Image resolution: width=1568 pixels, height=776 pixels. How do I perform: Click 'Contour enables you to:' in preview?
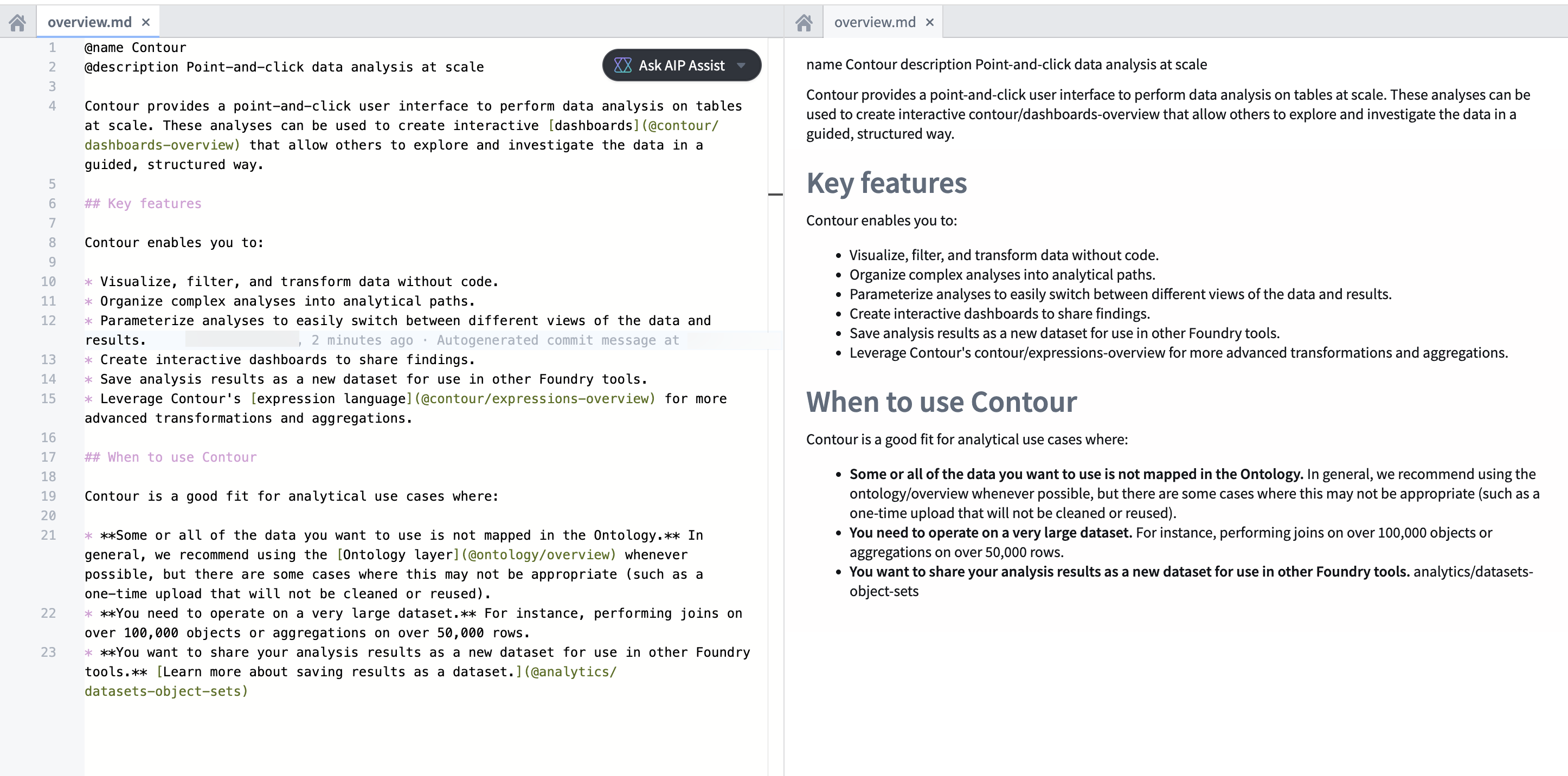(882, 220)
